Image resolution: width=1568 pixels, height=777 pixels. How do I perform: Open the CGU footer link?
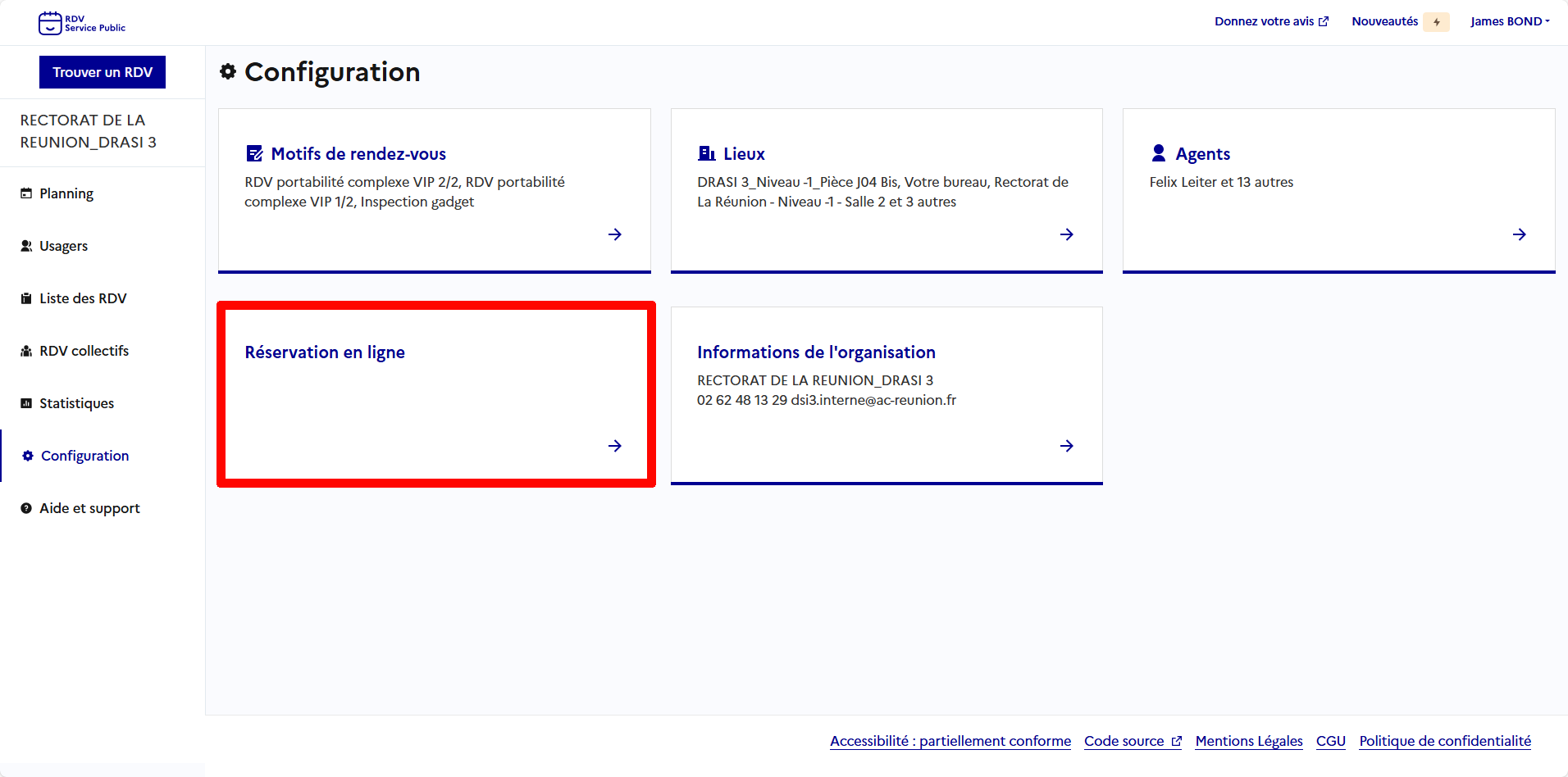click(x=1331, y=741)
